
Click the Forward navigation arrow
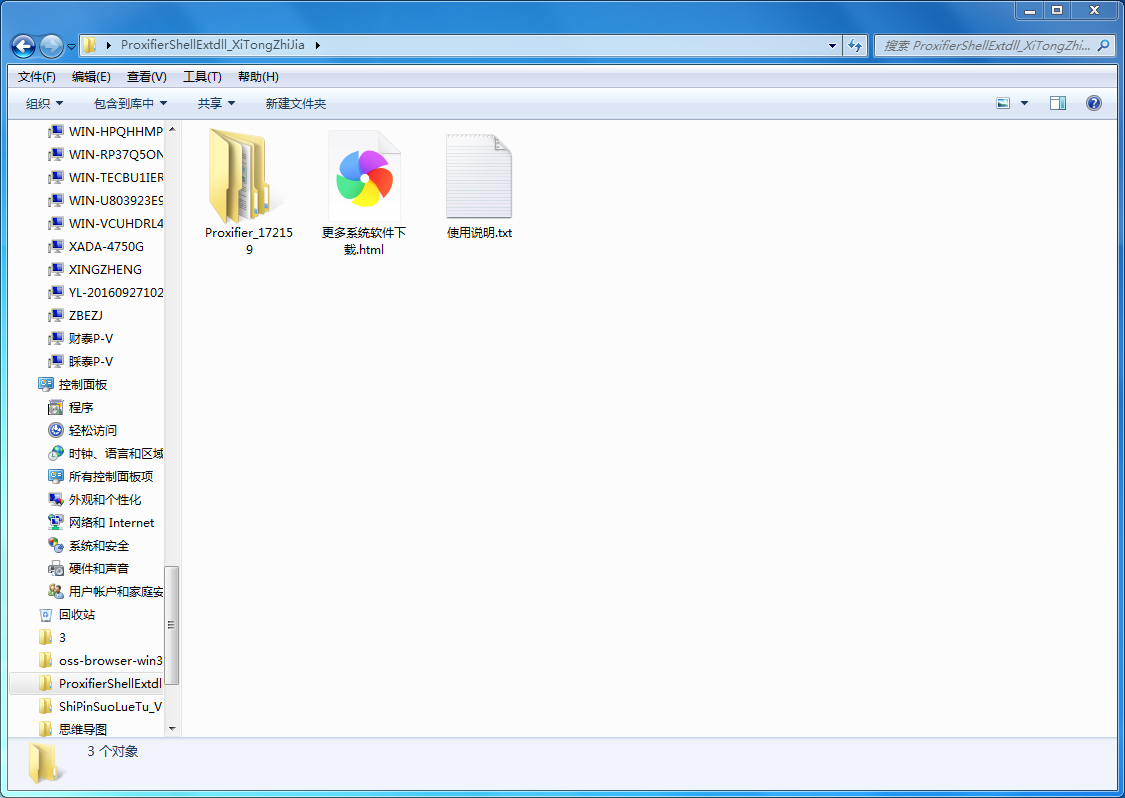click(x=51, y=47)
